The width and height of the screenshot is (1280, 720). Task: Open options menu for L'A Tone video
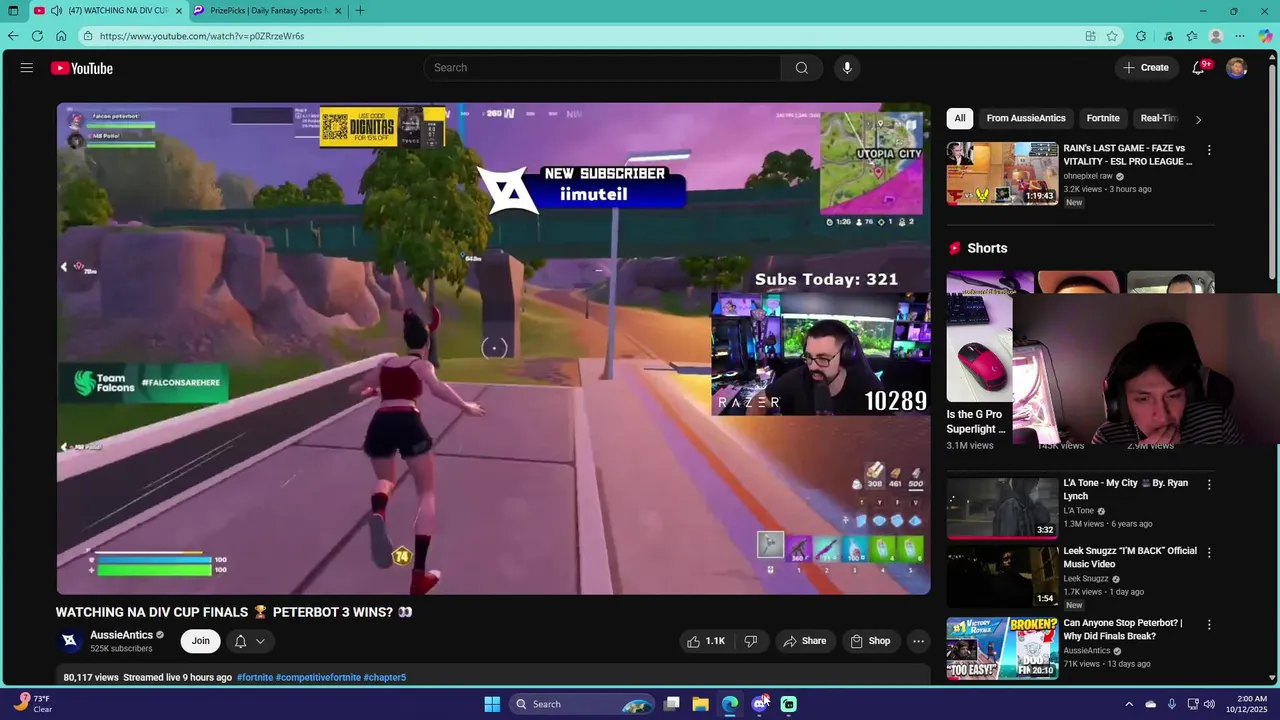[x=1209, y=484]
